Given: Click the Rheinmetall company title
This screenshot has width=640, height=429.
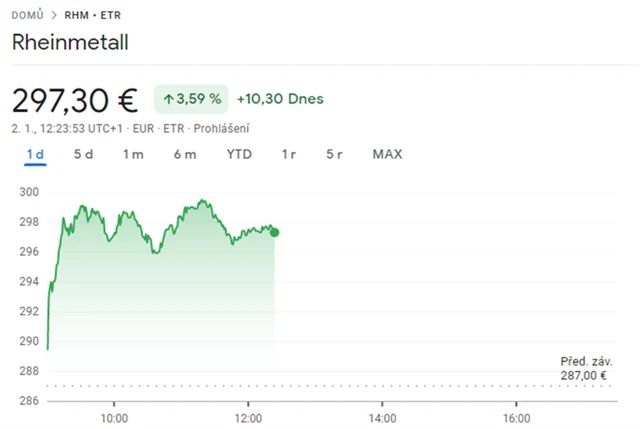Looking at the screenshot, I should (70, 42).
